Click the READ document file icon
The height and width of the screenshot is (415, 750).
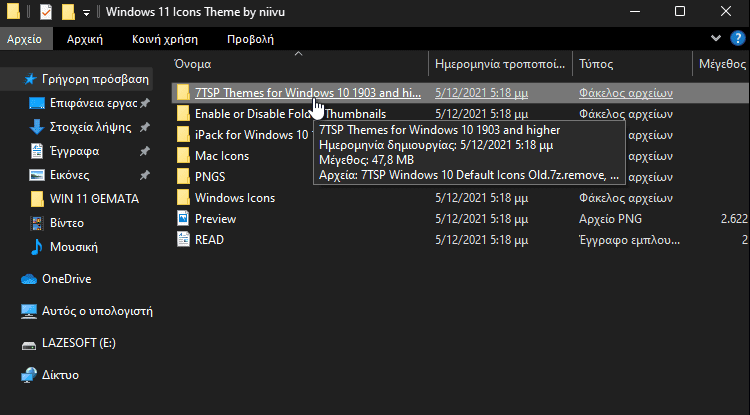coord(183,240)
